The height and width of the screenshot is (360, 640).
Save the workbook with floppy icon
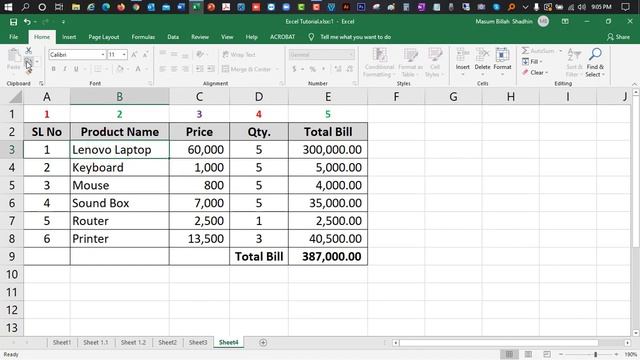click(x=13, y=22)
